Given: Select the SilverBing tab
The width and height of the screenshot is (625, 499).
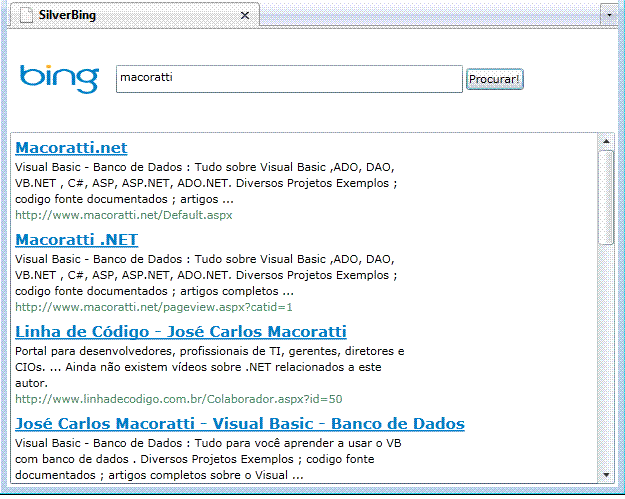Looking at the screenshot, I should (x=135, y=15).
